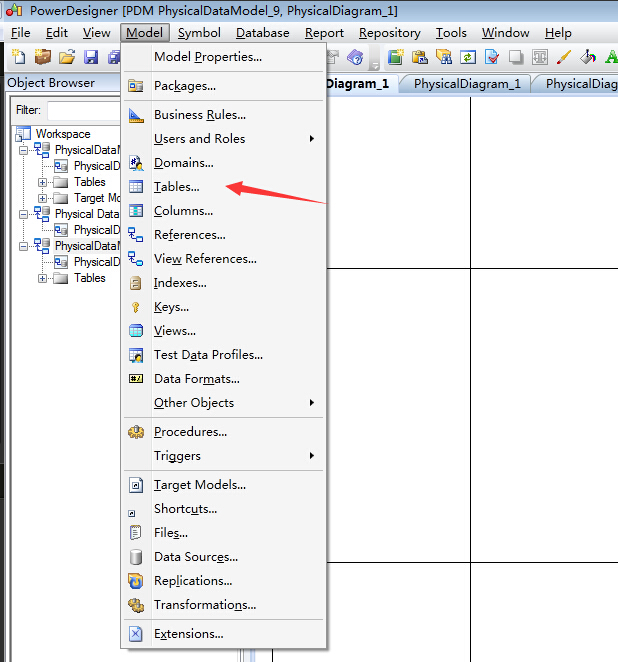Click the green new package toolbar icon
Viewport: 618px width, 662px height.
396,57
